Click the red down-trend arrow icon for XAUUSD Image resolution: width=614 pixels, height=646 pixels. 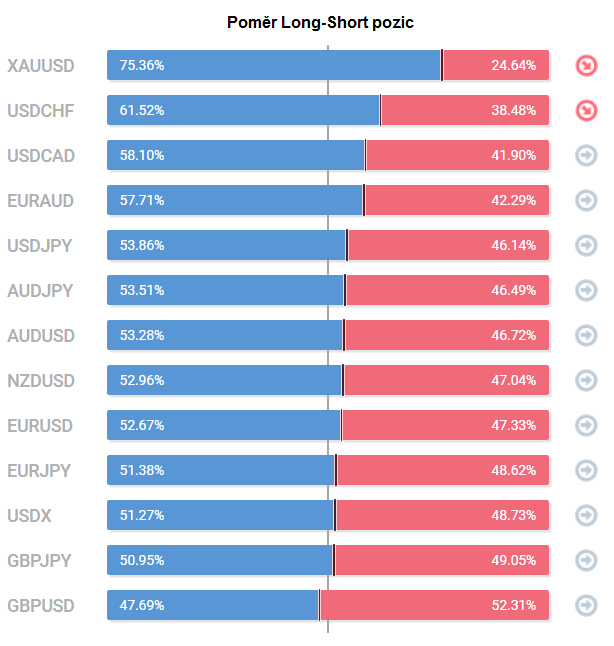tap(586, 66)
